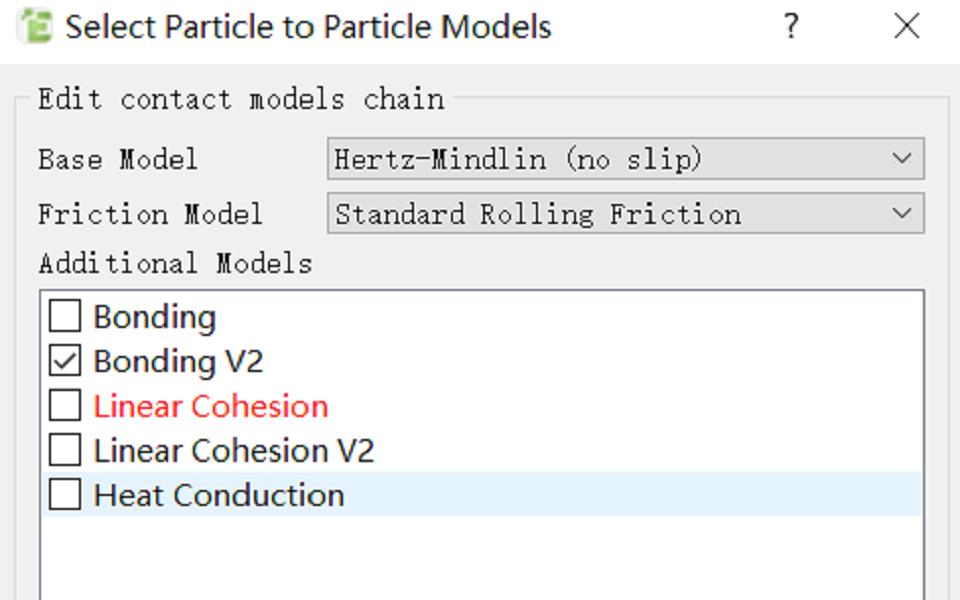
Task: Click the Standard Rolling Friction value
Action: click(x=538, y=214)
